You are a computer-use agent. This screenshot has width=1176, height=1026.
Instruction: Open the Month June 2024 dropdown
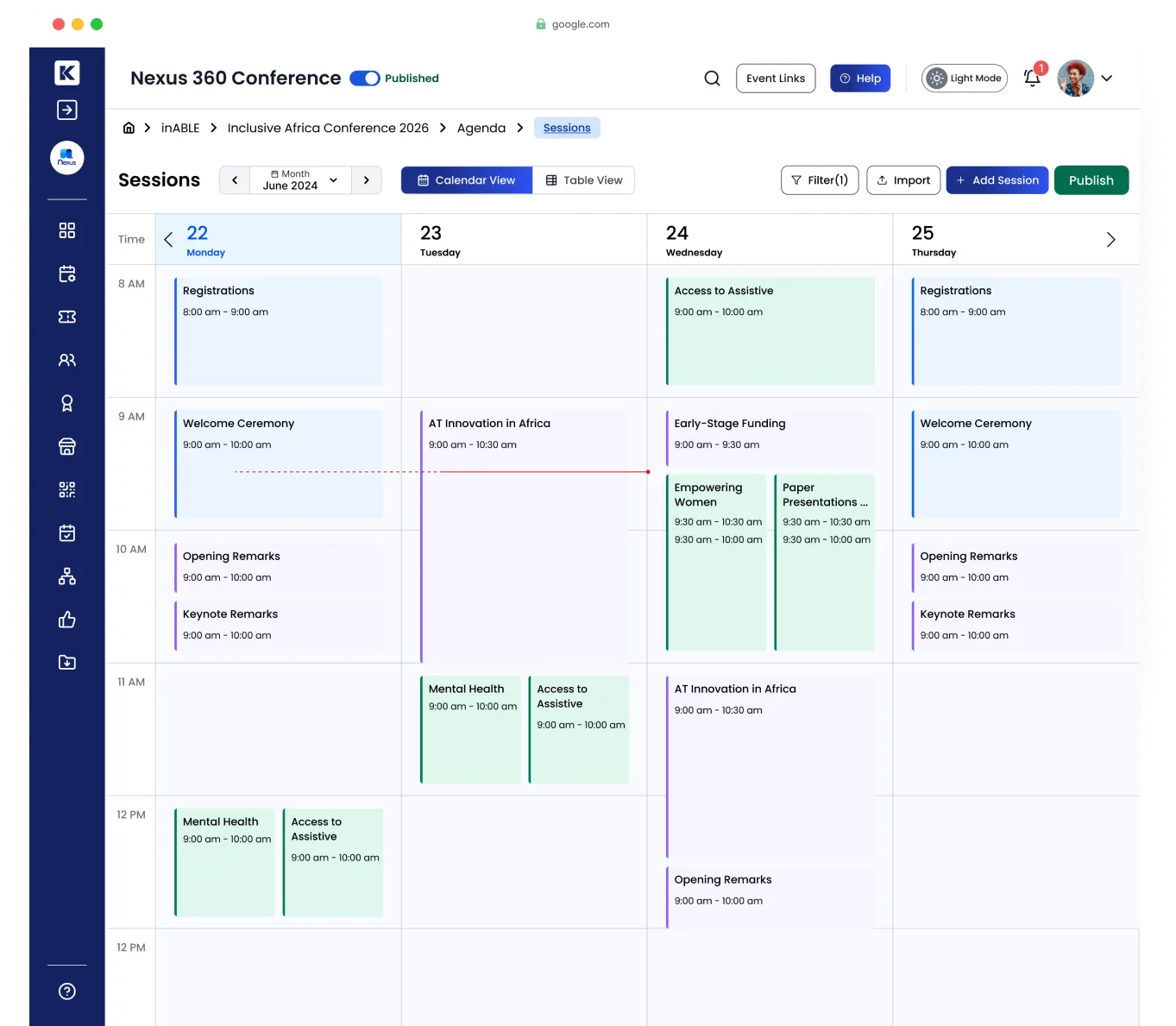tap(300, 180)
